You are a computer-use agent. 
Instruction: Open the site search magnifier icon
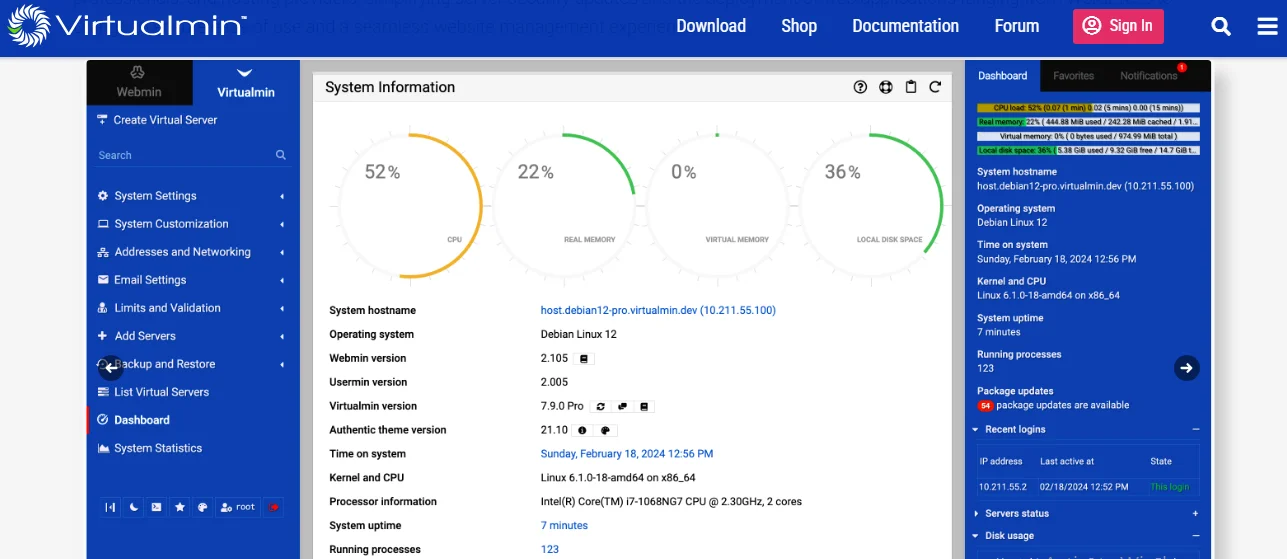click(x=1221, y=27)
